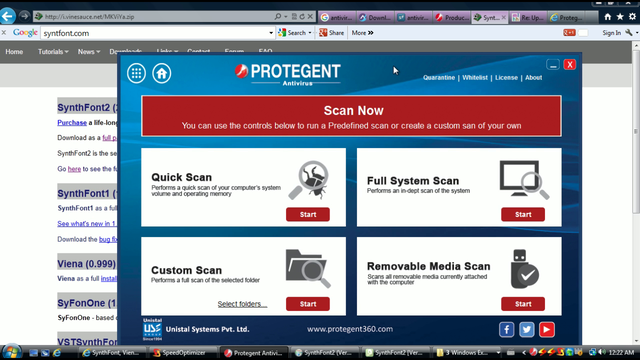This screenshot has height=360, width=640.
Task: Close the Synt... browser tab
Action: (504, 17)
